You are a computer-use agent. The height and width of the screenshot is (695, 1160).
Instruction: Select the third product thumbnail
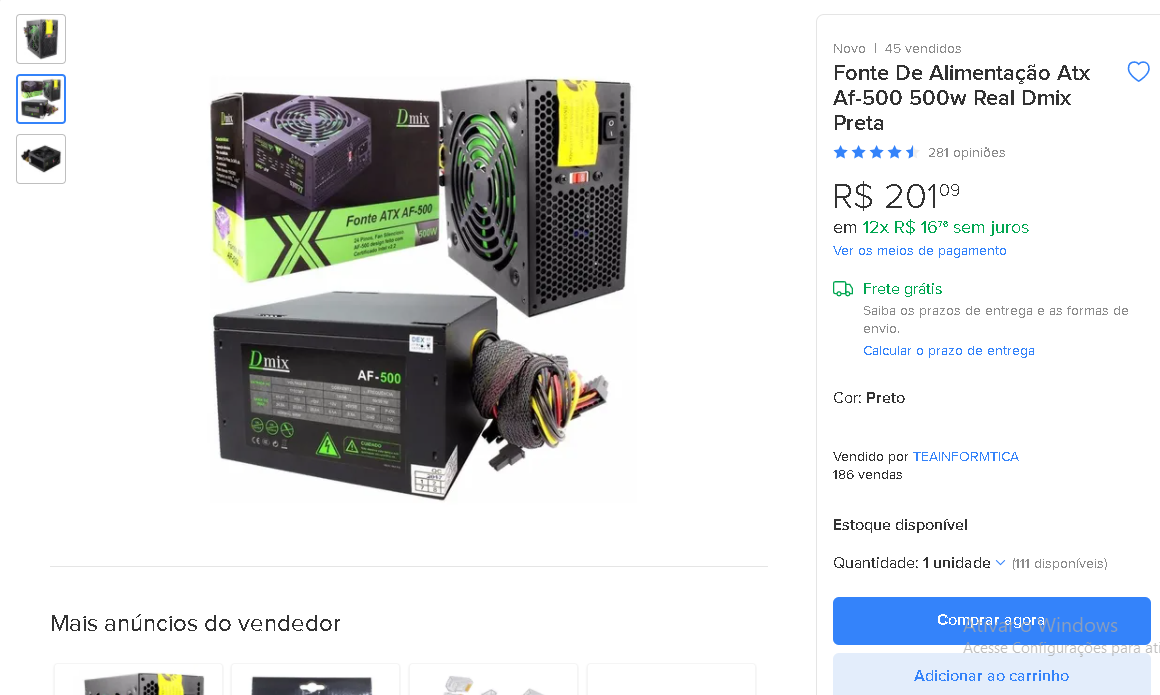click(x=41, y=159)
